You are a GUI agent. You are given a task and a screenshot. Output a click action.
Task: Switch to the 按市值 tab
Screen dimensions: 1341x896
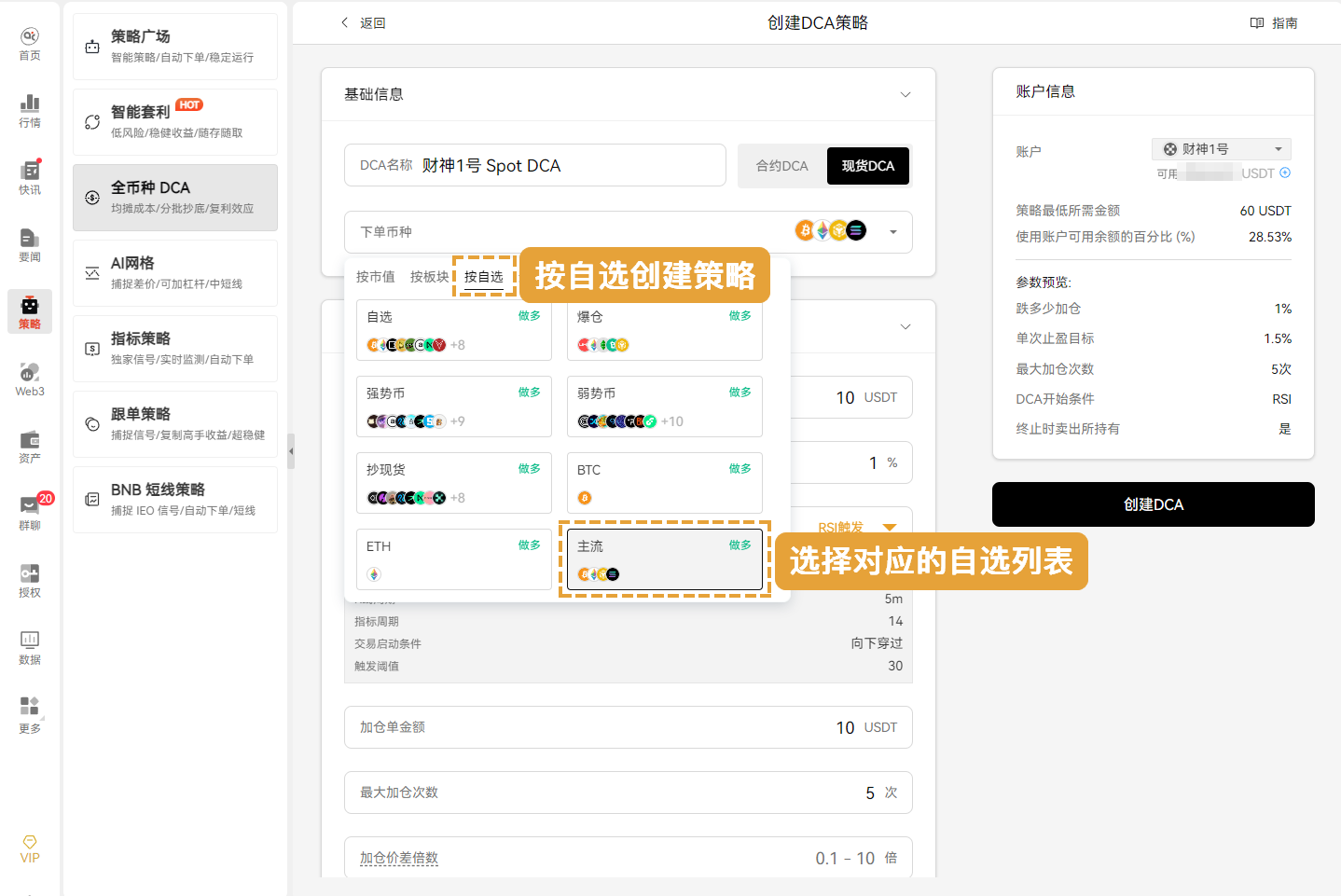[375, 277]
